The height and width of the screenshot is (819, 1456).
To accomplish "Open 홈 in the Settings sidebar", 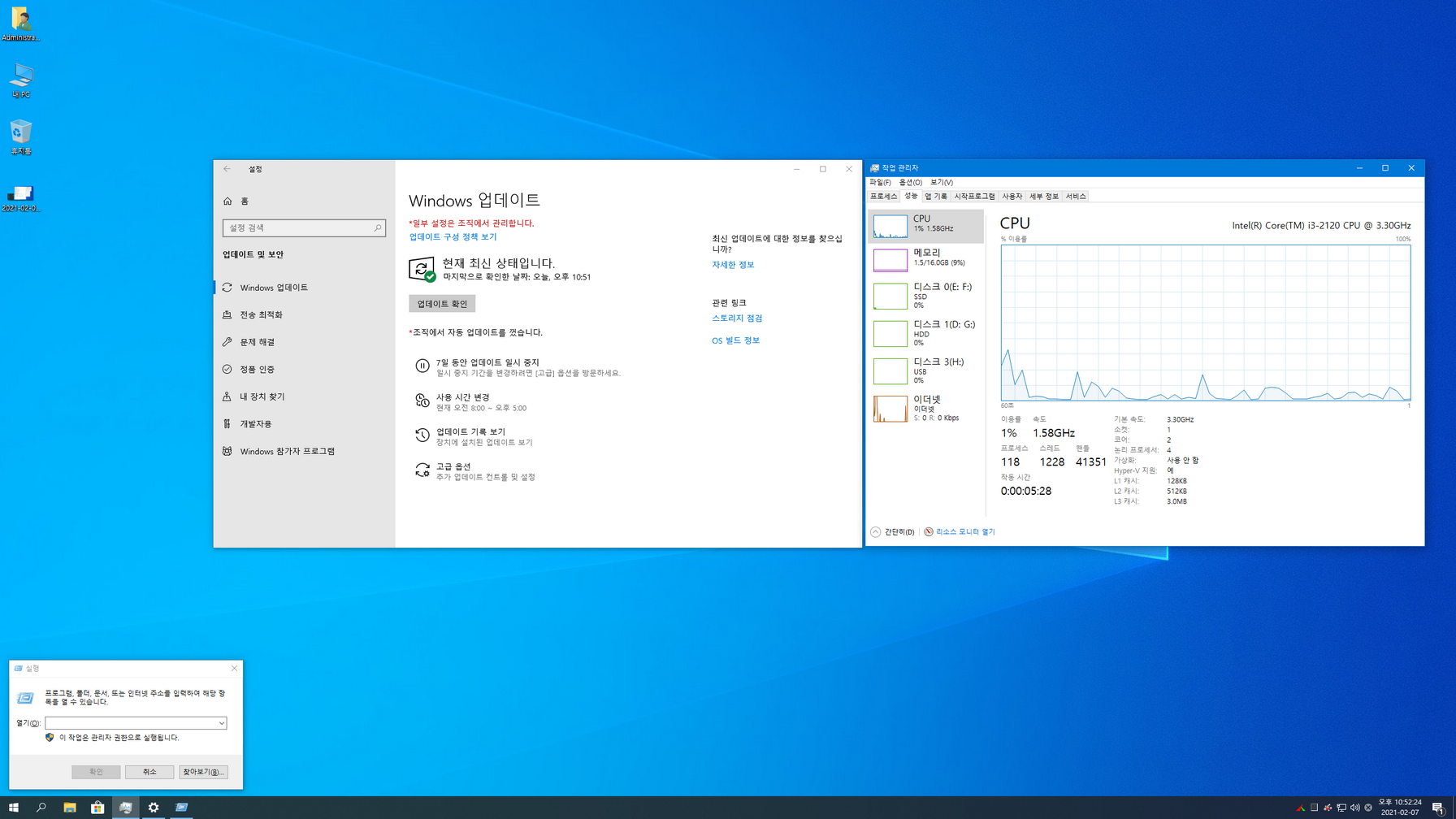I will (x=304, y=201).
